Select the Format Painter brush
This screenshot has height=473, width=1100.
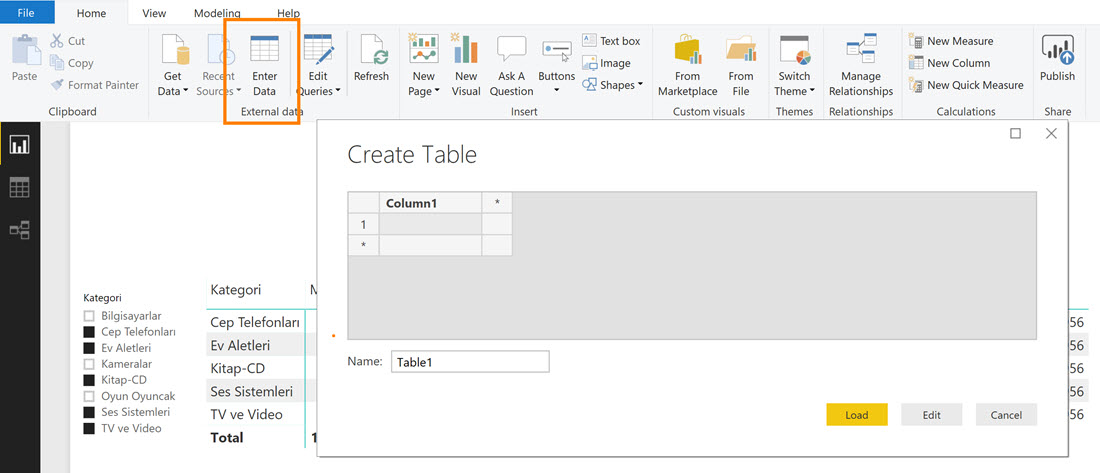[x=57, y=85]
